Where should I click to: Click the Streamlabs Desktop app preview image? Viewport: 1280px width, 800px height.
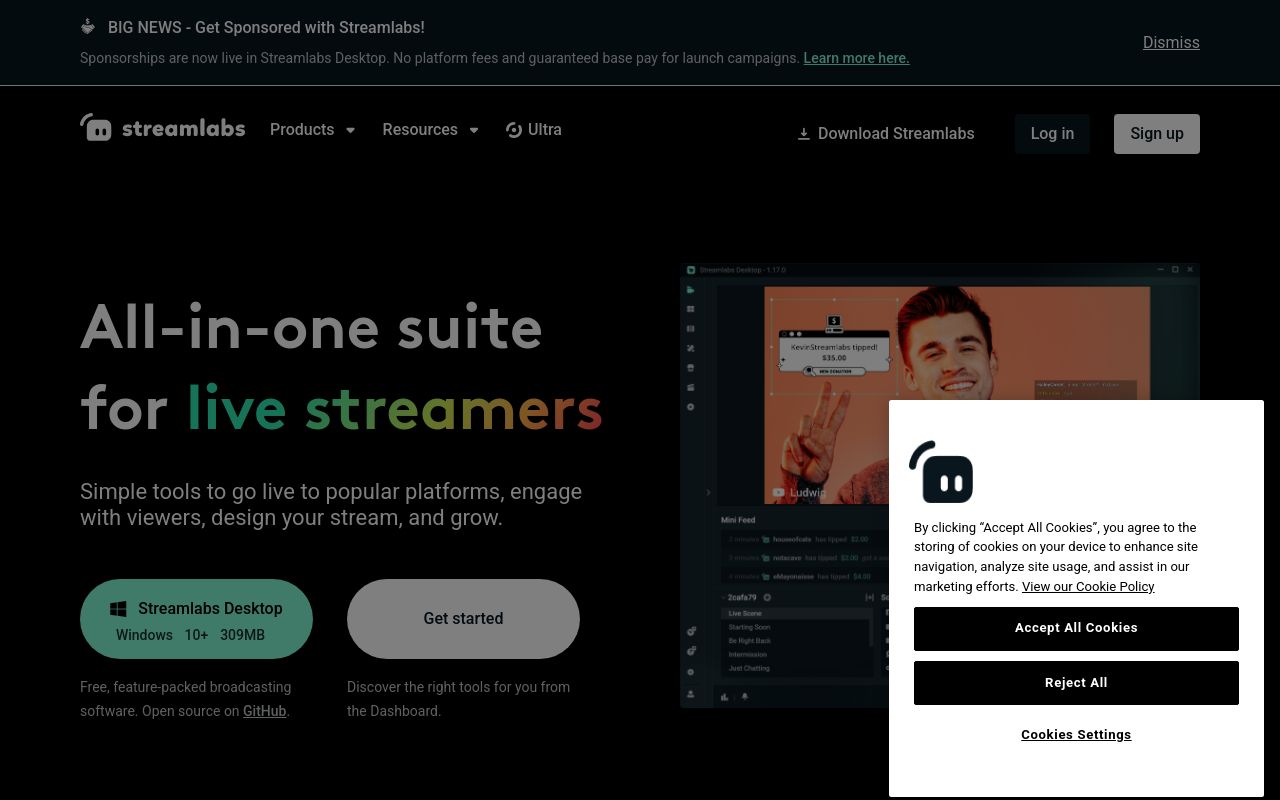(x=940, y=485)
